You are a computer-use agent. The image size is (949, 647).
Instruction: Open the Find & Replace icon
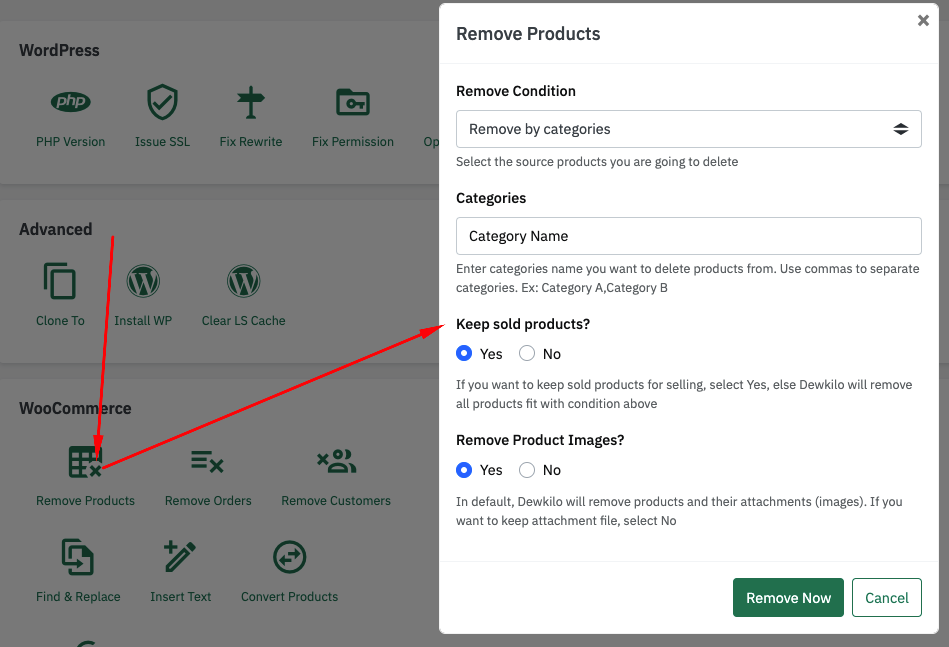pos(77,557)
